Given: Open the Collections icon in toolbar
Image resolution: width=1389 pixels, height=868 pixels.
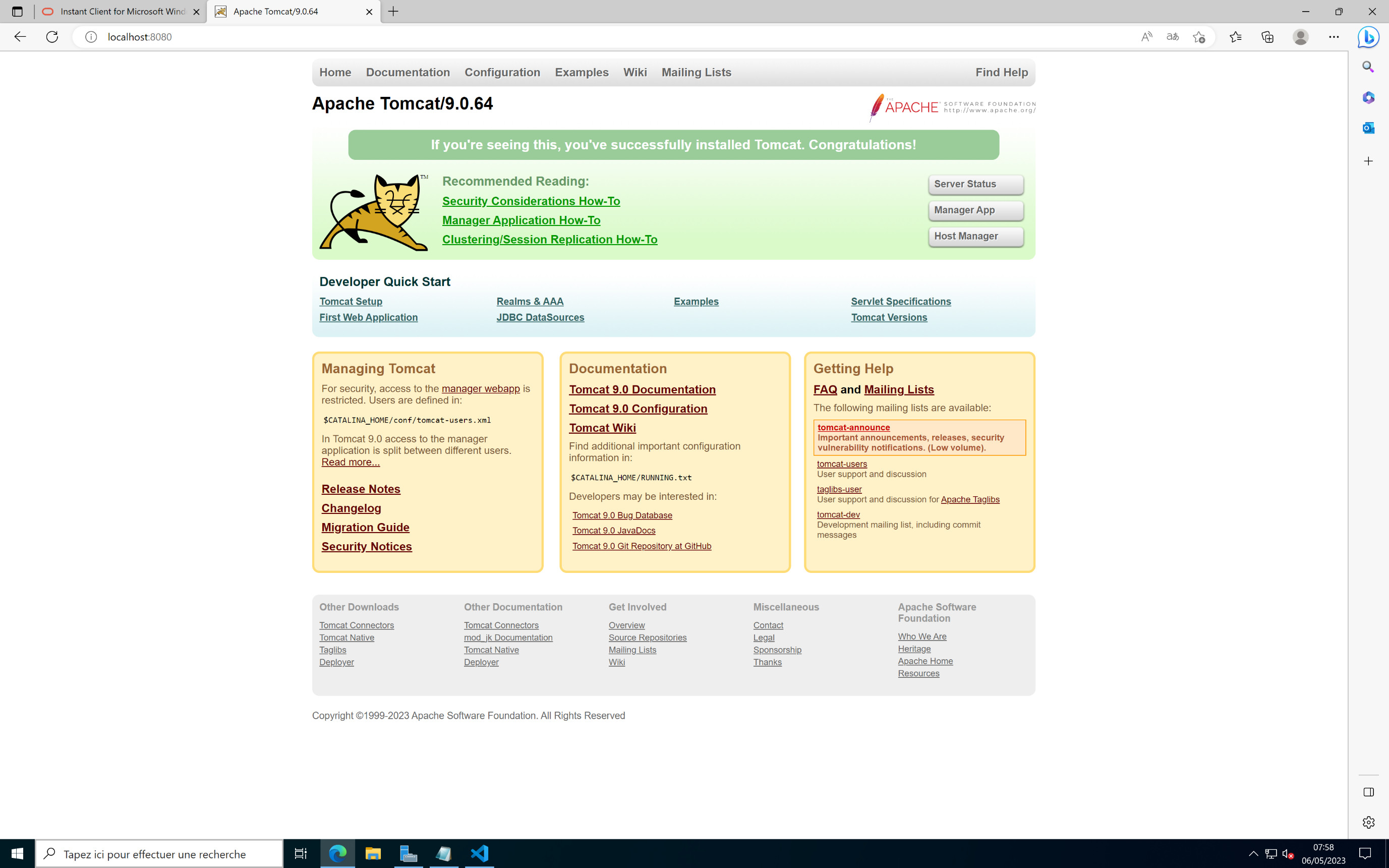Looking at the screenshot, I should [1267, 37].
